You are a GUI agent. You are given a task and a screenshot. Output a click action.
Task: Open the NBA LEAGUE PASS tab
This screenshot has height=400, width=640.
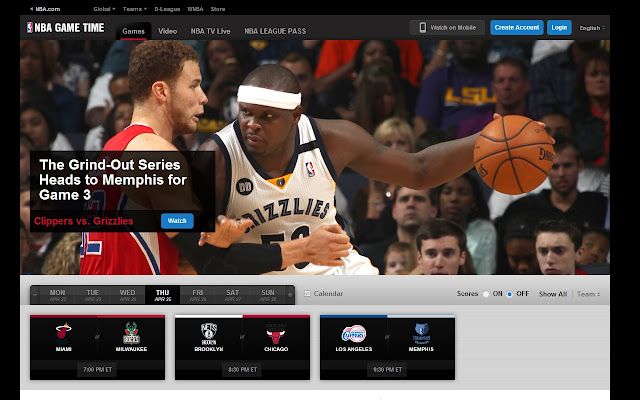(x=275, y=31)
